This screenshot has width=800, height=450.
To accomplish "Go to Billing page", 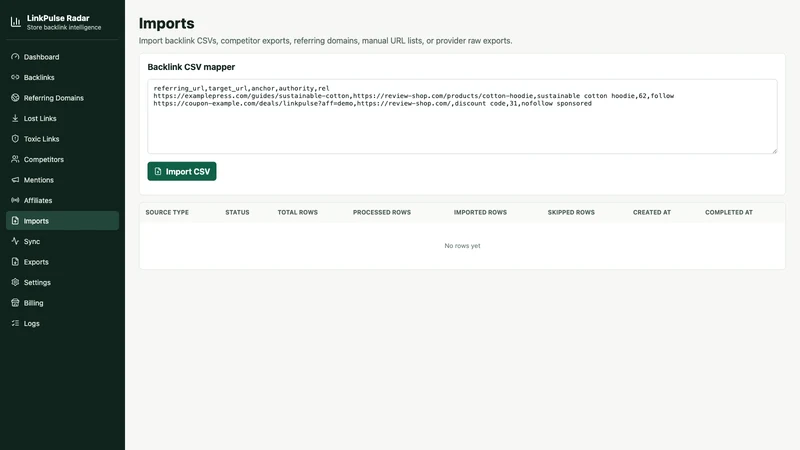I will [x=62, y=303].
